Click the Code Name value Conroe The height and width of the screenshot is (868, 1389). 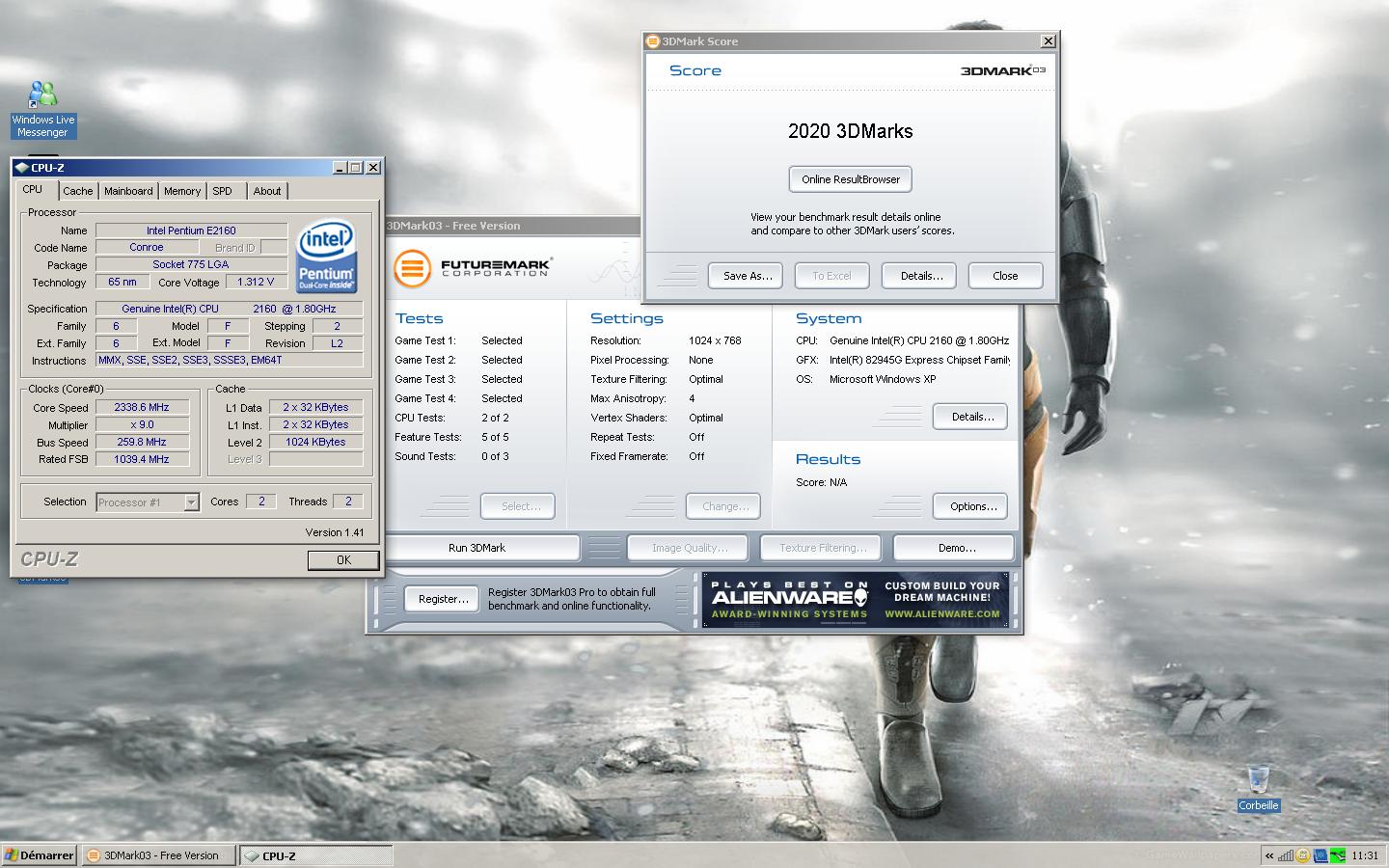click(147, 247)
